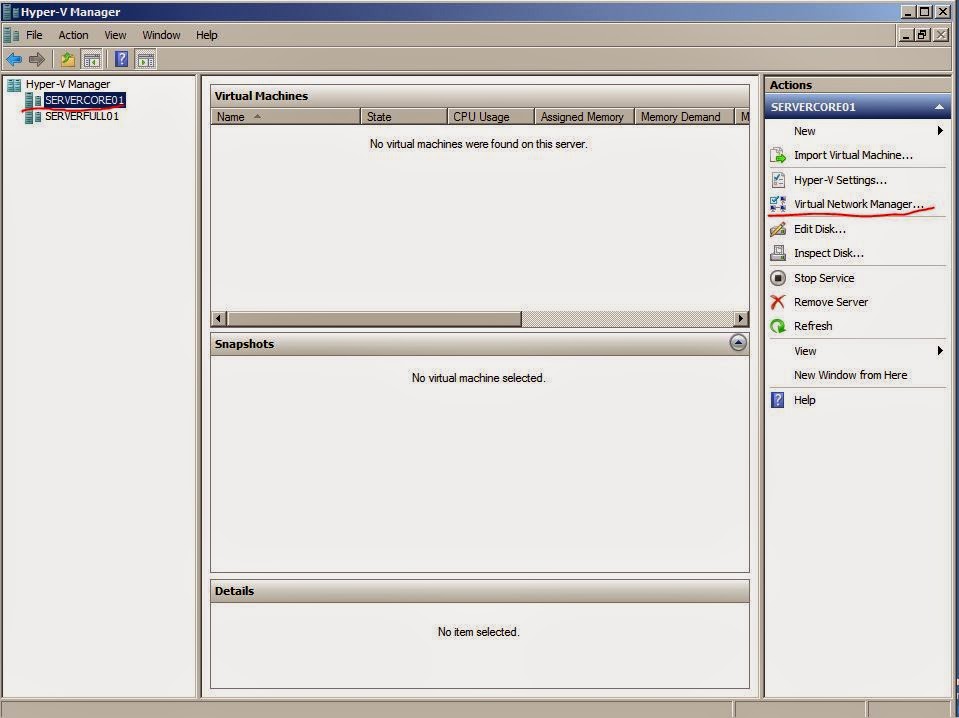Sort by Assigned Memory column header
959x718 pixels.
pos(585,117)
